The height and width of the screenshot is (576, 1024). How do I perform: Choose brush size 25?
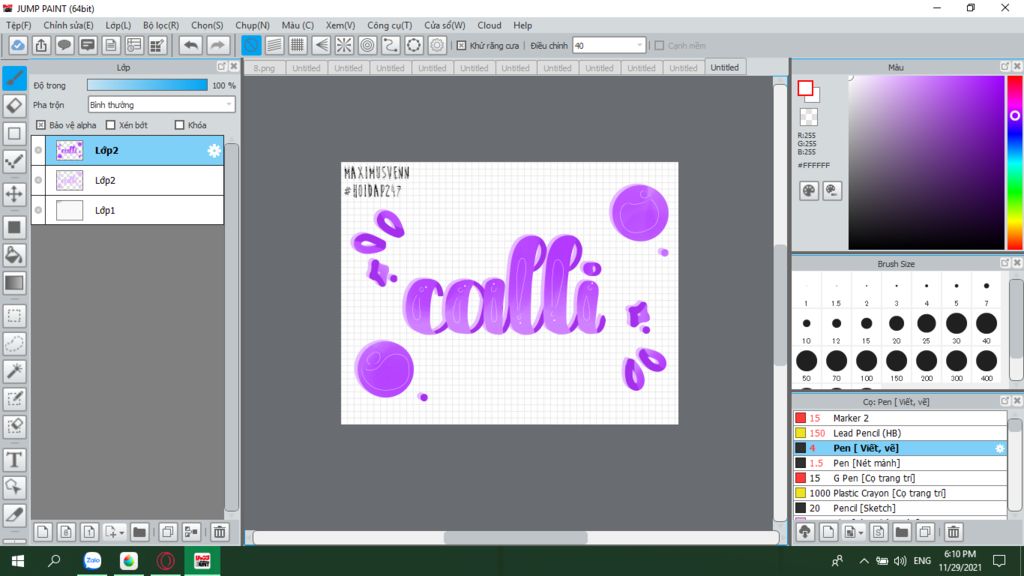[926, 324]
